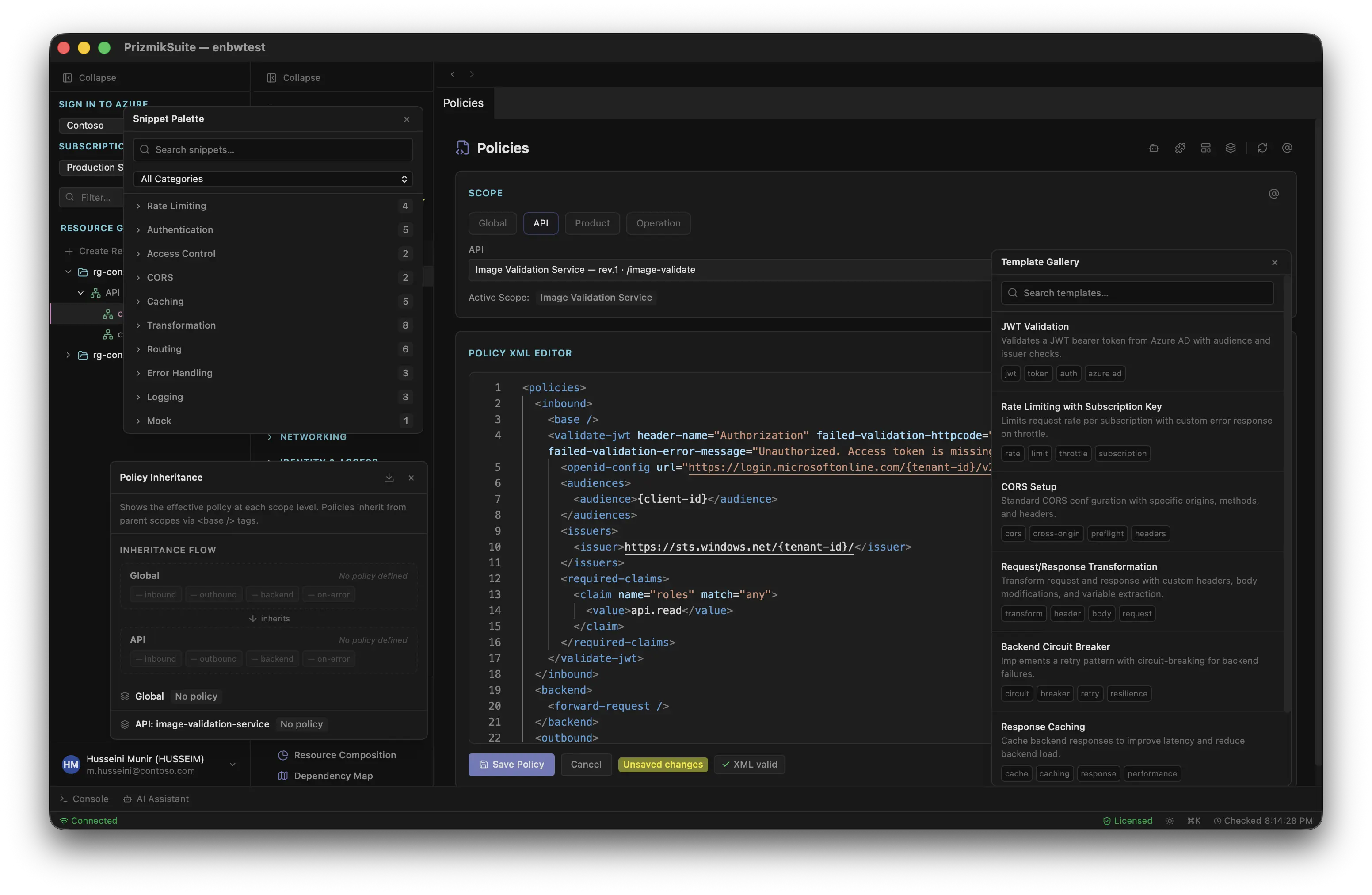Screen dimensions: 1372x895
Task: Click the HM user avatar
Action: coord(71,765)
